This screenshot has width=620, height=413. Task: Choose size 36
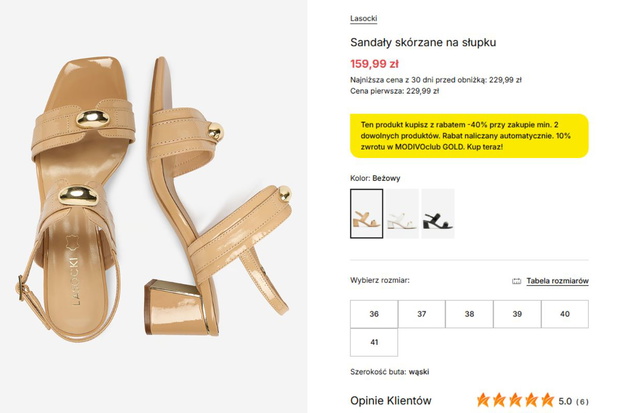[x=374, y=314]
